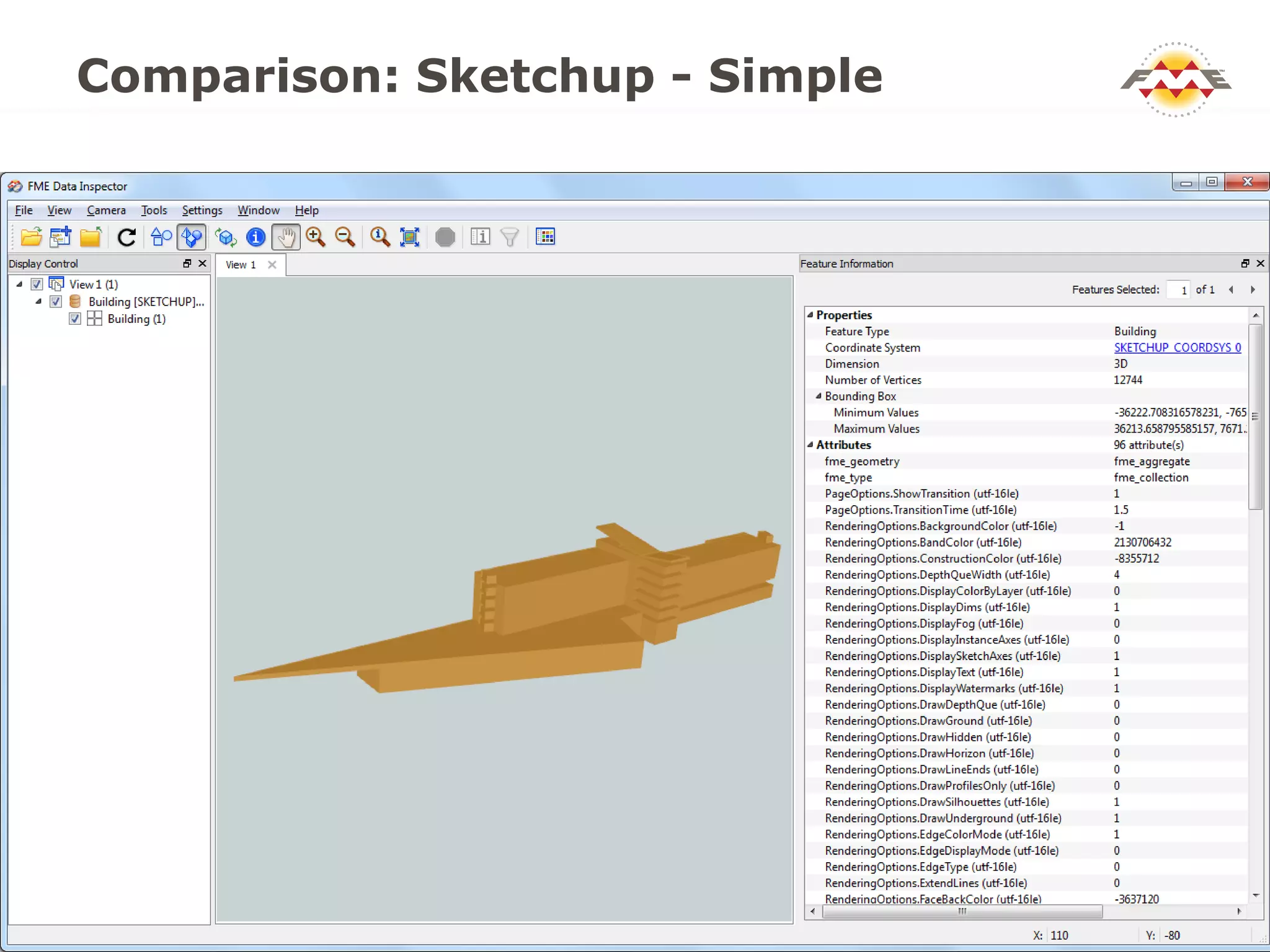Image resolution: width=1270 pixels, height=952 pixels.
Task: Open the Settings menu
Action: click(x=202, y=211)
